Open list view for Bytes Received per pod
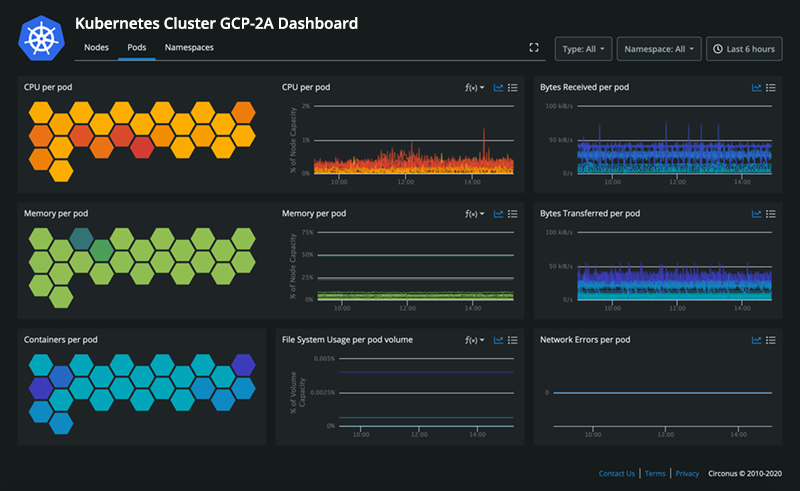800x491 pixels. [771, 88]
